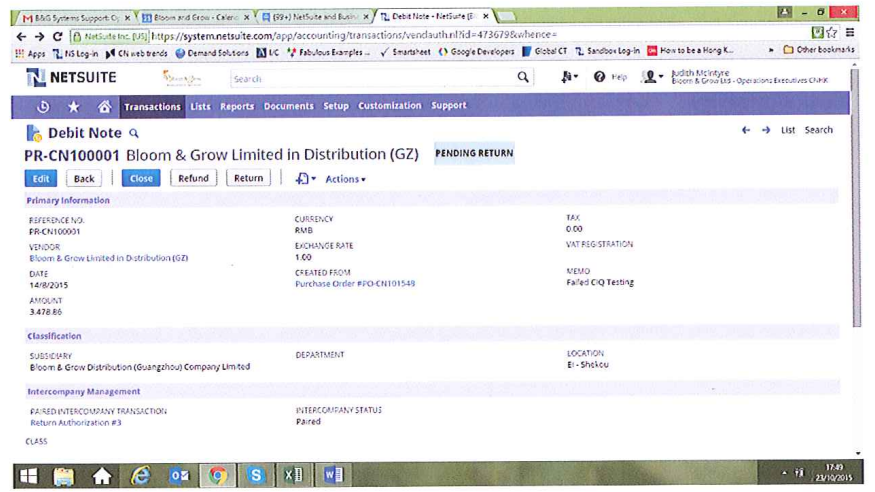Image resolution: width=875 pixels, height=492 pixels.
Task: Bookmark this page with the star icon
Action: (831, 33)
